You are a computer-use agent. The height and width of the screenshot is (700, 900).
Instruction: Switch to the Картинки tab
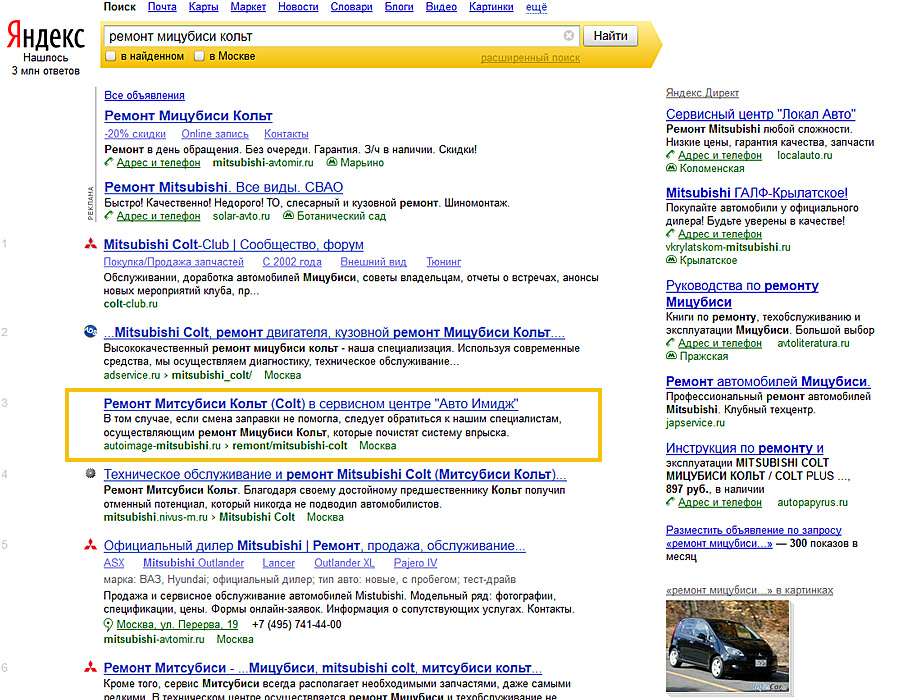click(491, 7)
